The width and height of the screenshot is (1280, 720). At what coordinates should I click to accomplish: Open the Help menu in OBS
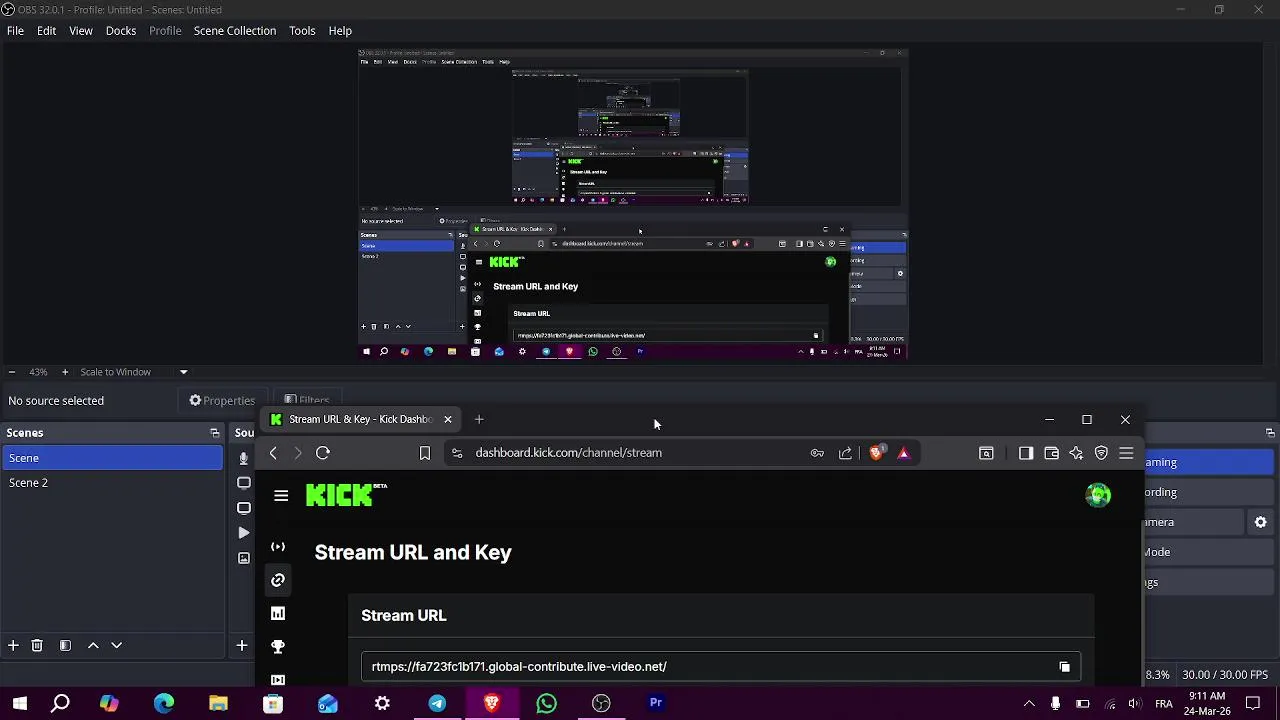340,31
